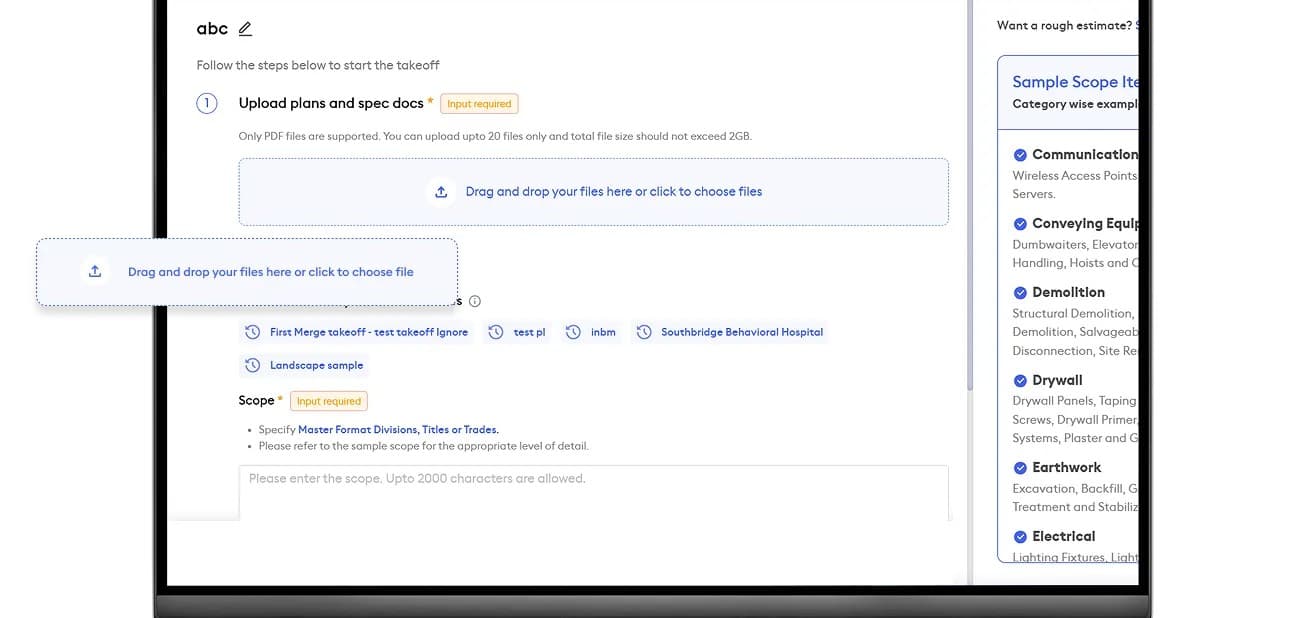
Task: Toggle the Communication category checkmark
Action: click(x=1020, y=155)
